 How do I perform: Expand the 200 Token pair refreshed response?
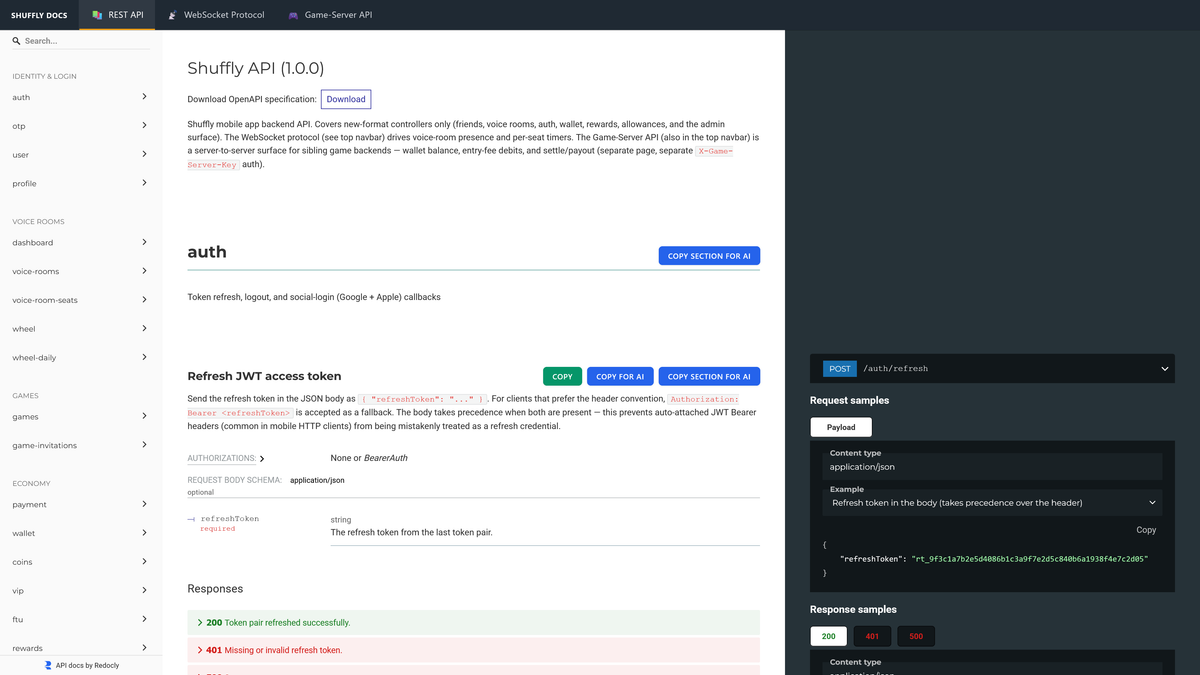click(x=473, y=622)
